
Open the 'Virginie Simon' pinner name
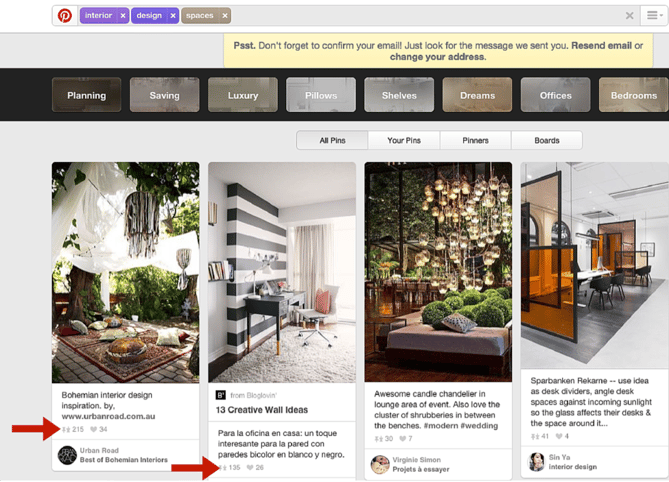417,460
